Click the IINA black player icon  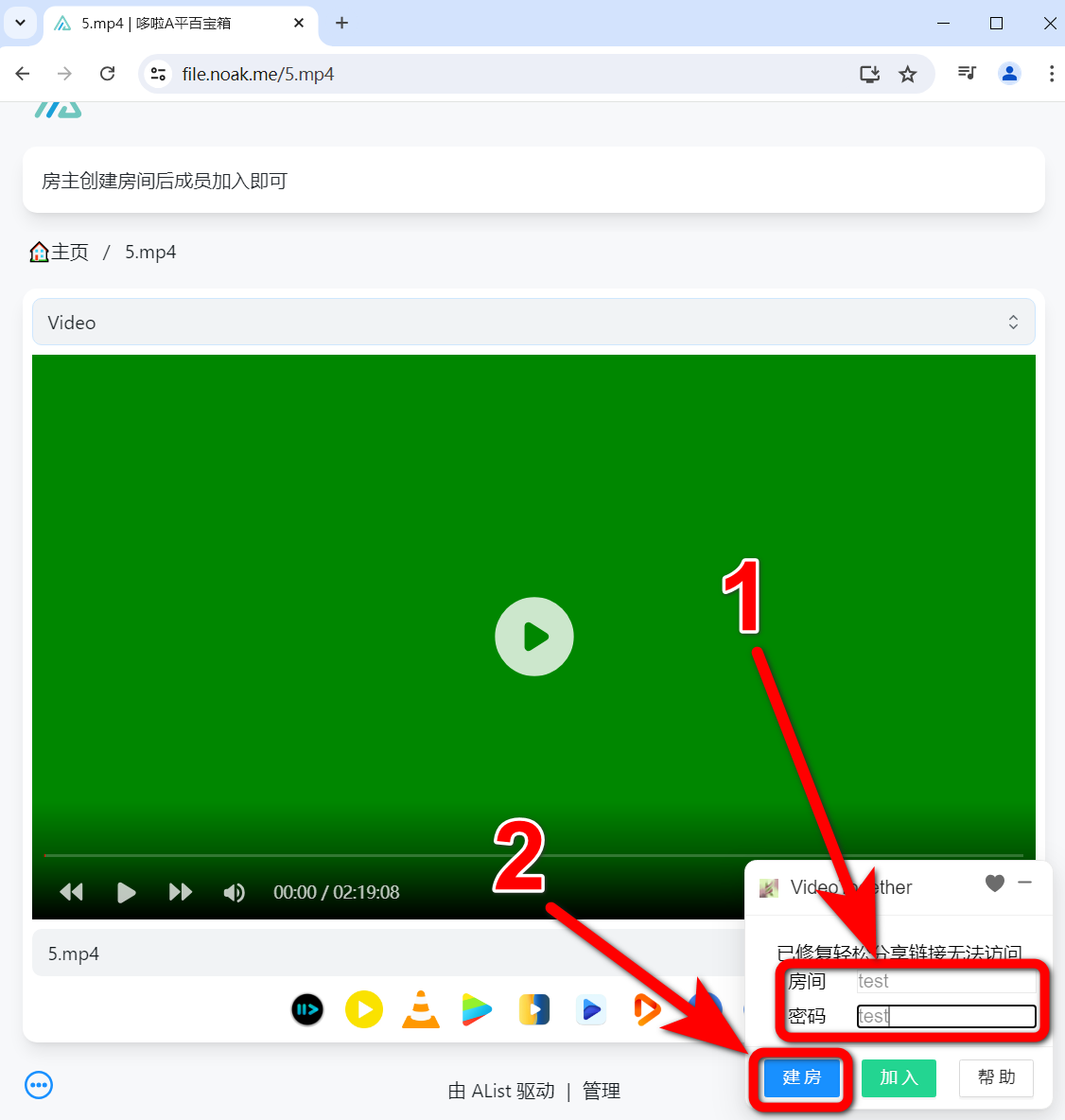coord(307,1009)
